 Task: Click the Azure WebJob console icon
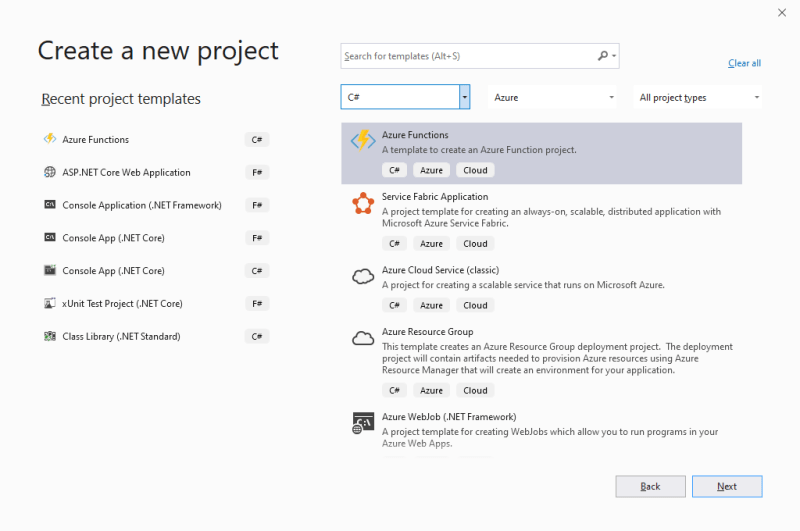pos(363,423)
